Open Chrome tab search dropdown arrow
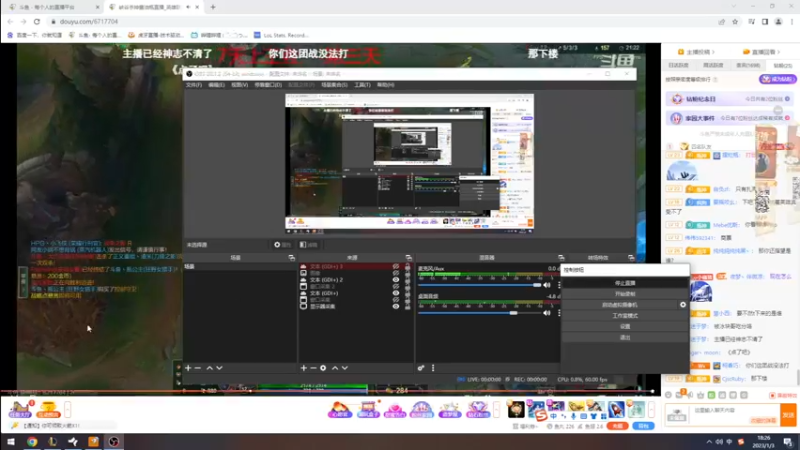This screenshot has width=800, height=450. click(x=734, y=7)
